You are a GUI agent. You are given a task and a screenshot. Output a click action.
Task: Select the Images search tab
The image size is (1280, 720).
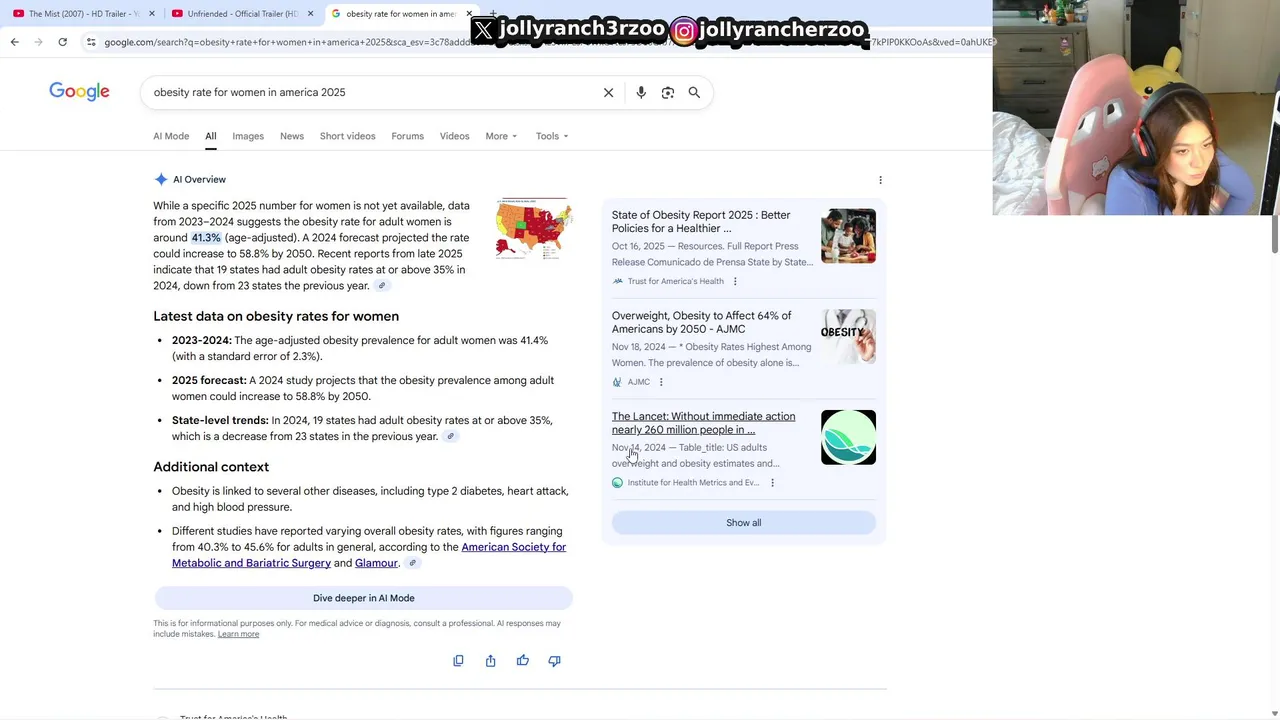(x=248, y=136)
